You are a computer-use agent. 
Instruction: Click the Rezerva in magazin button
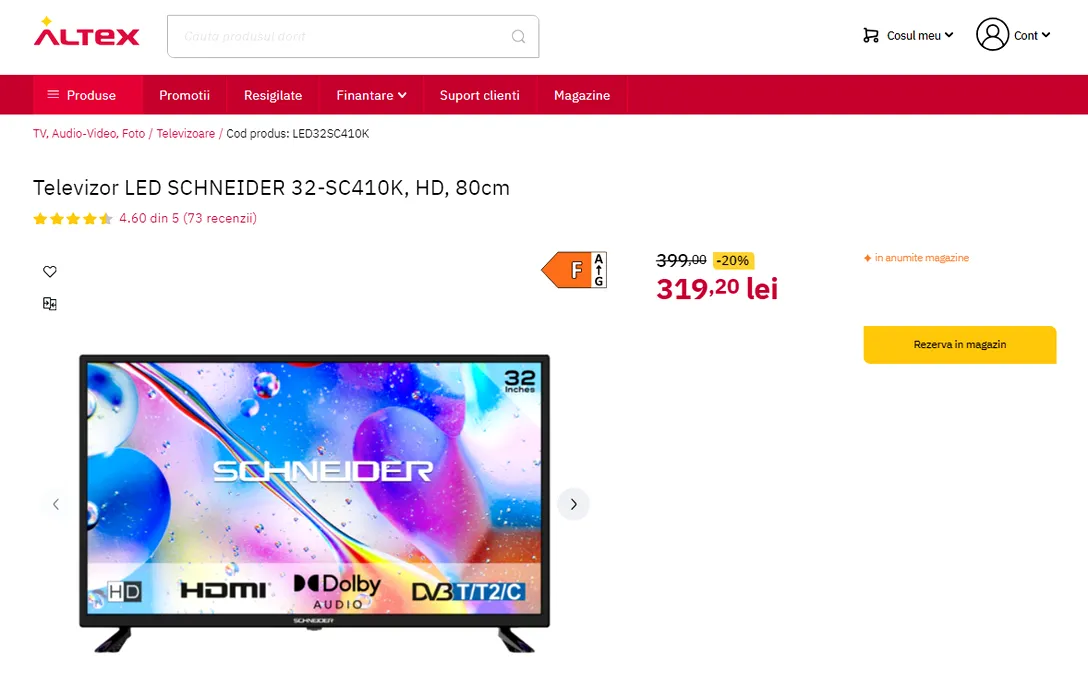(960, 345)
